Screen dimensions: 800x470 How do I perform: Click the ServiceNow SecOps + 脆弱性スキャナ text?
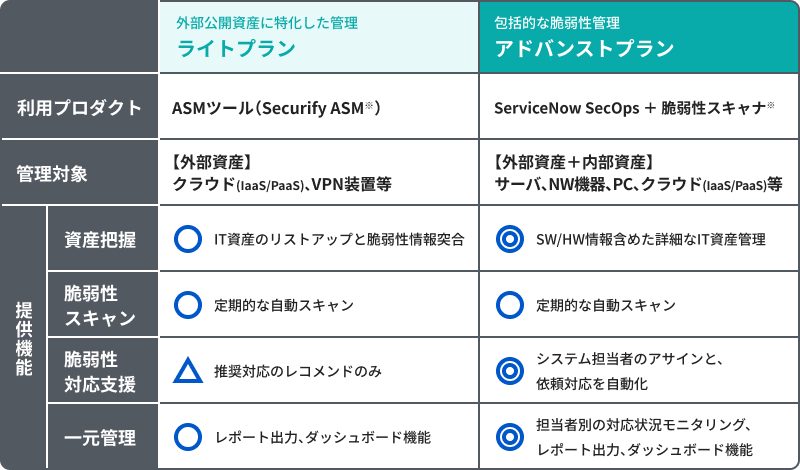click(634, 108)
